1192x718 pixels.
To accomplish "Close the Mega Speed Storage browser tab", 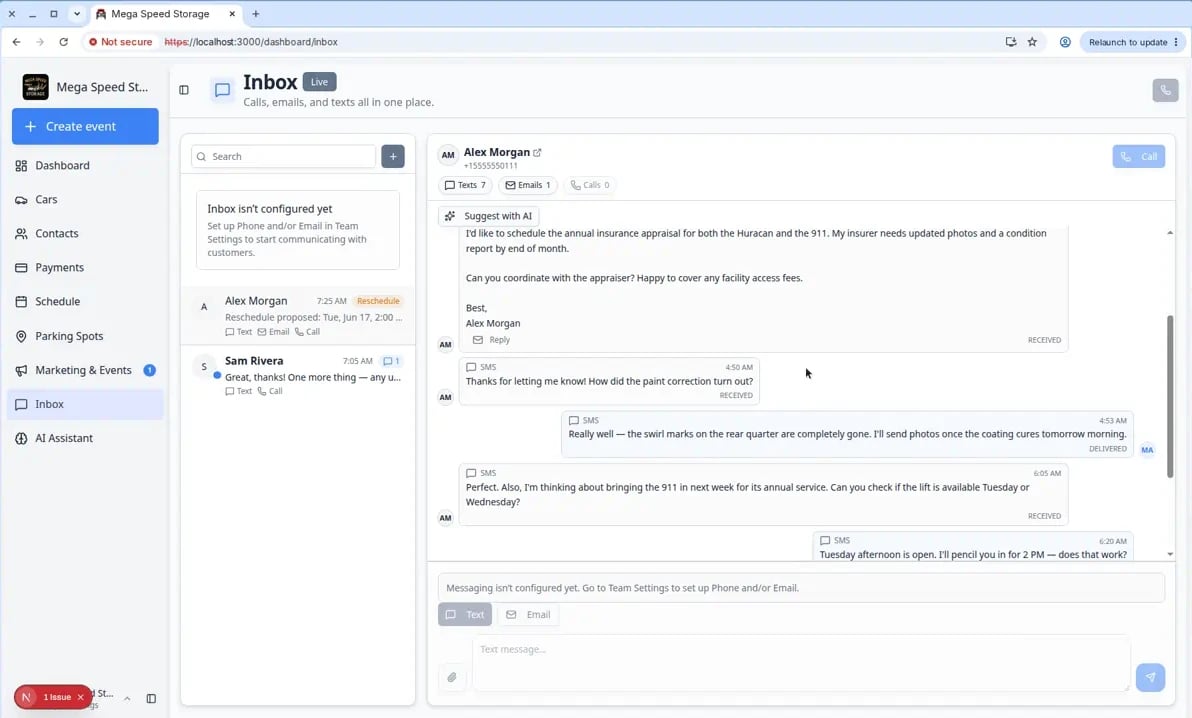I will point(232,14).
